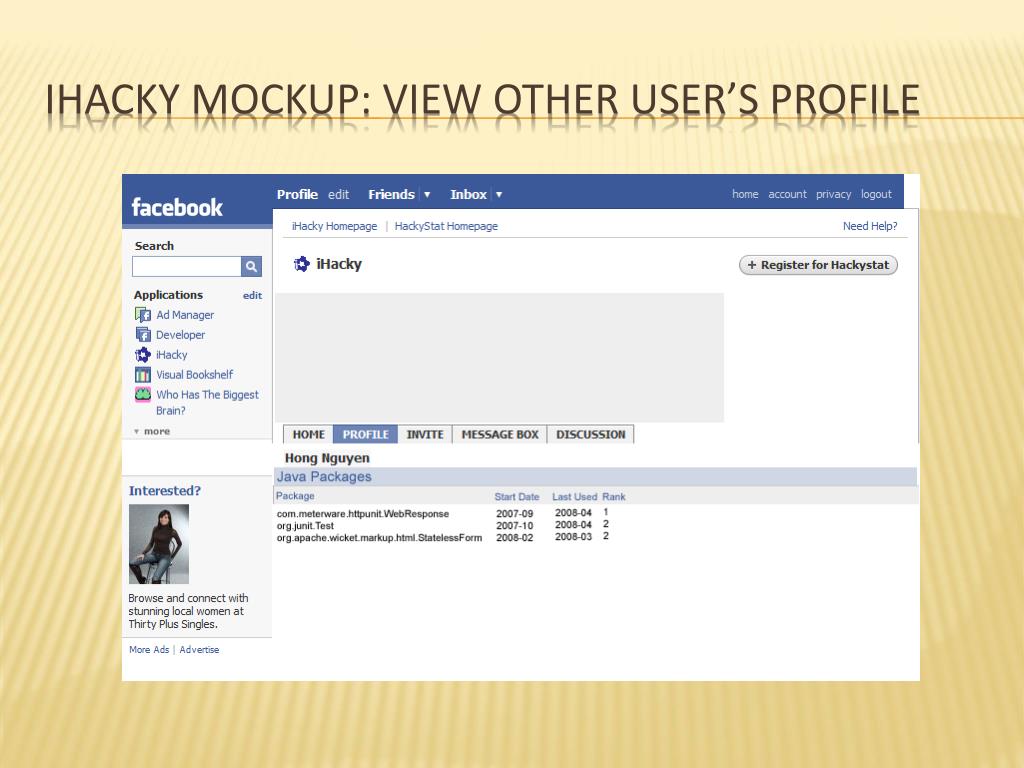Click the iHacky logo beside the page title
The height and width of the screenshot is (768, 1024).
click(301, 264)
